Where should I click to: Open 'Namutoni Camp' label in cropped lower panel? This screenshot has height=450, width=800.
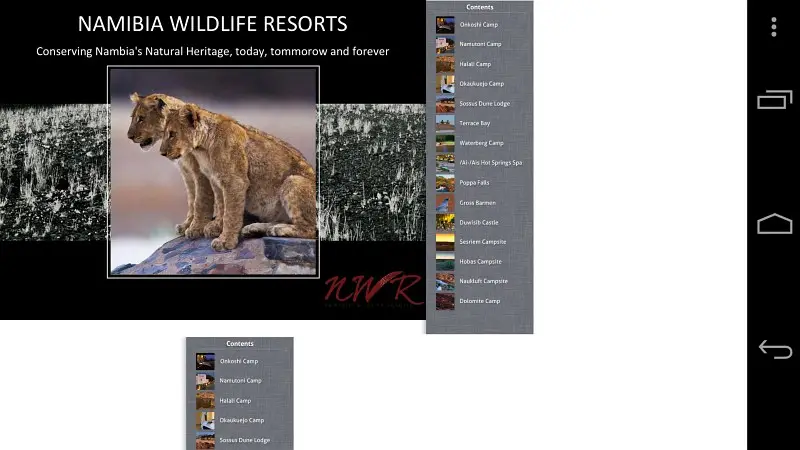[x=240, y=381]
